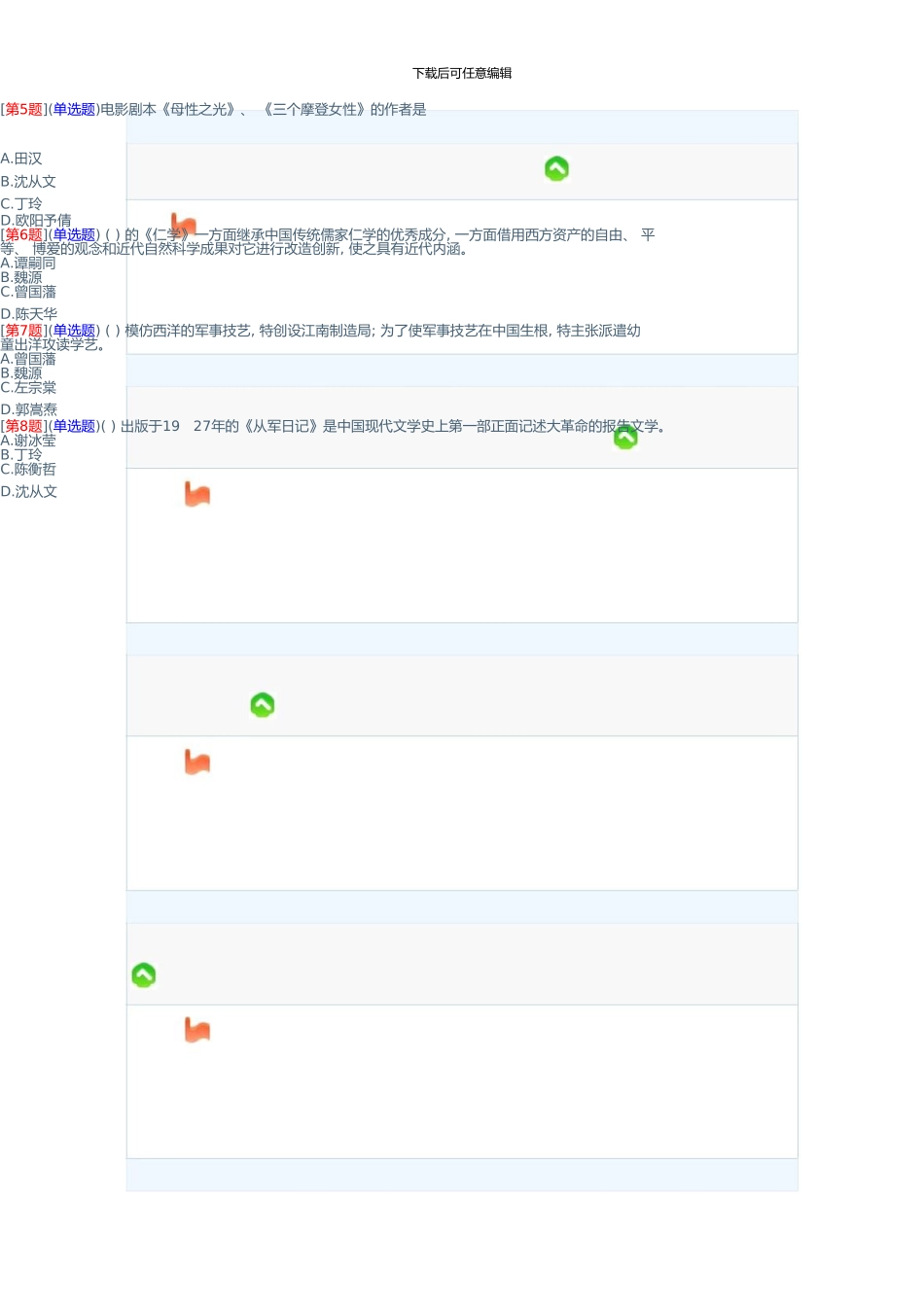The image size is (924, 1307).
Task: Select answer A.谢冰莹
Action: point(28,441)
